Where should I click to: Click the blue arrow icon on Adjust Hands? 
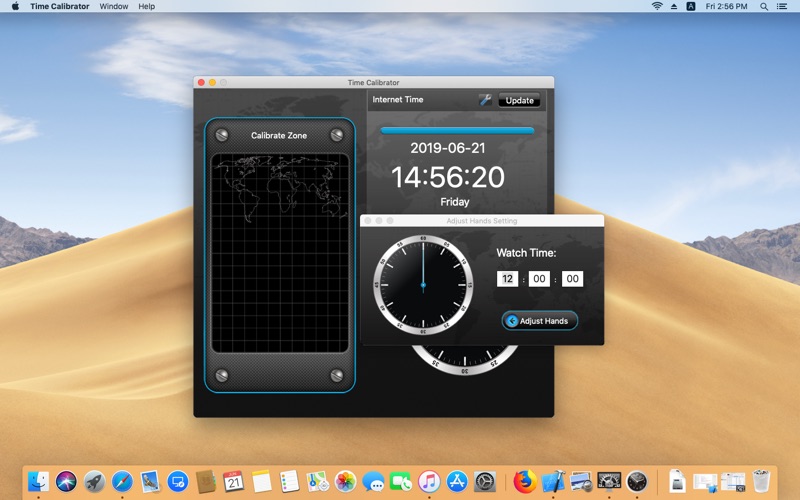[512, 321]
